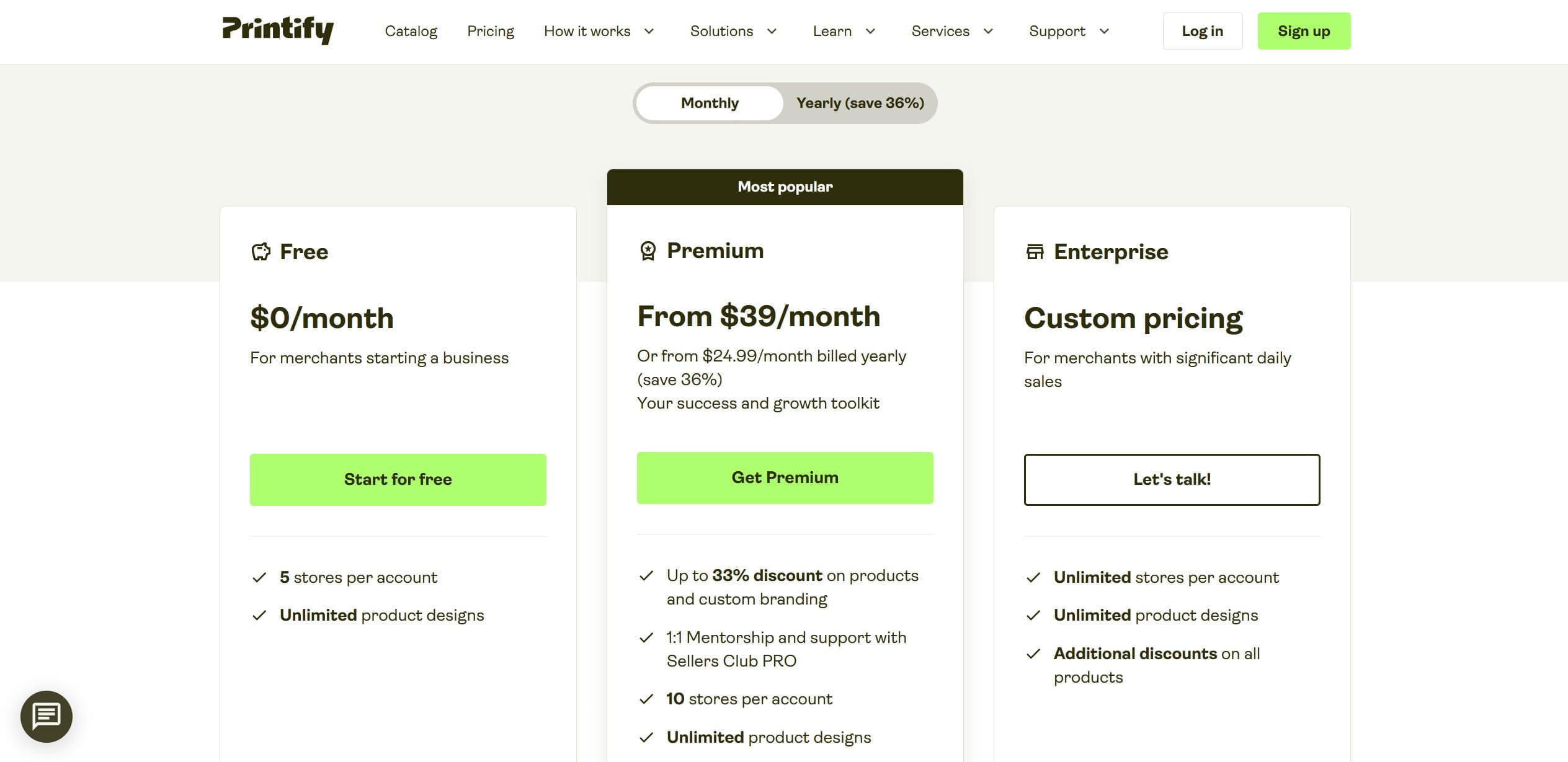Click the checkmark next to 33% discount feature
The height and width of the screenshot is (762, 1568).
pyautogui.click(x=646, y=576)
